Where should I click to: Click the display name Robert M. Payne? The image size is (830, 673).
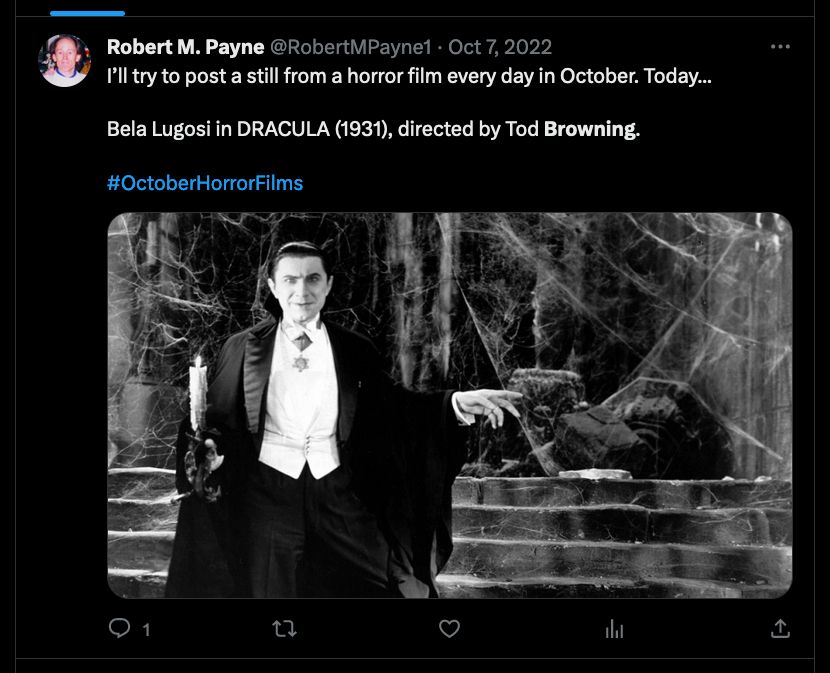185,47
